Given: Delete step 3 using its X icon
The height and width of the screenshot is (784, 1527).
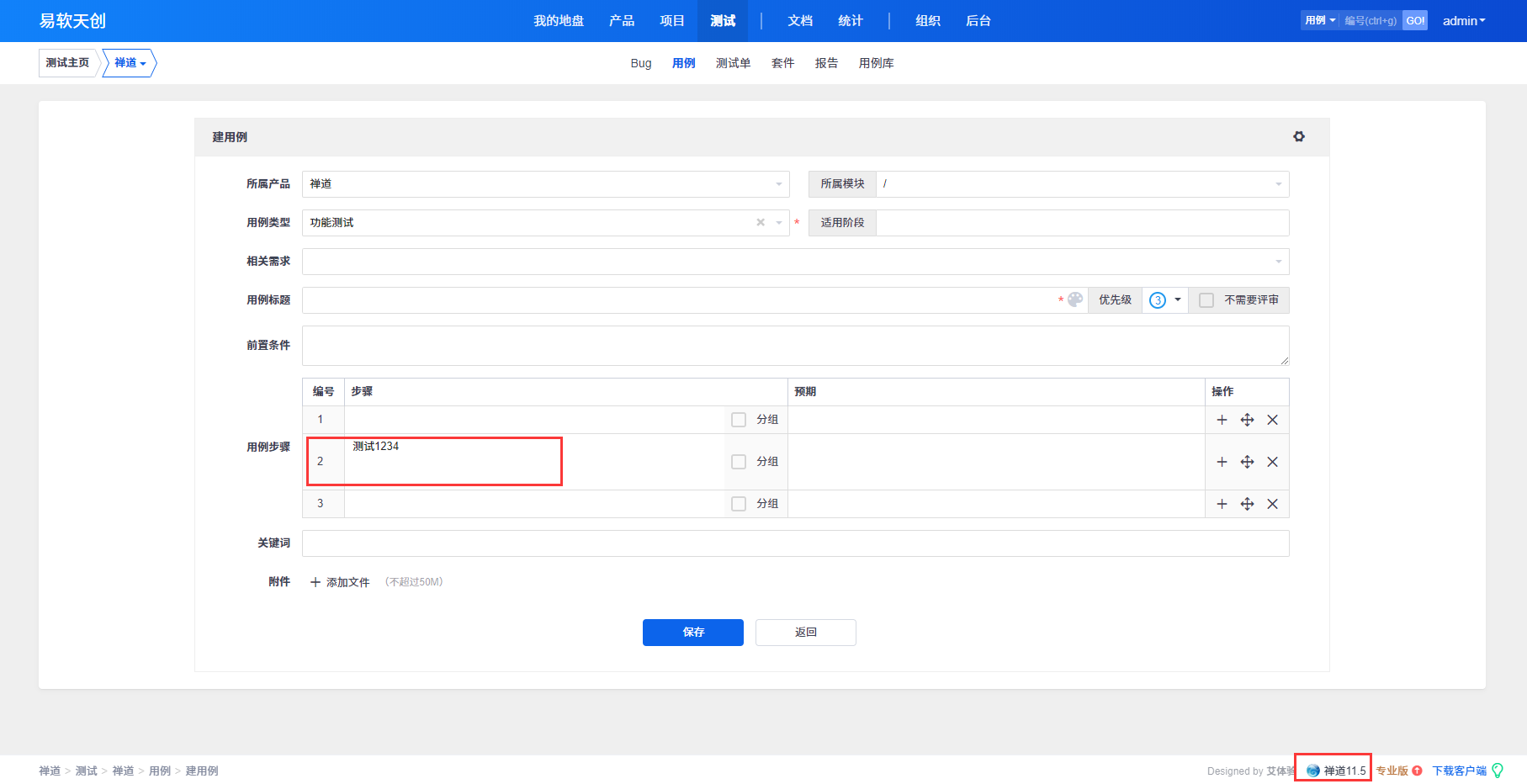Looking at the screenshot, I should point(1272,504).
